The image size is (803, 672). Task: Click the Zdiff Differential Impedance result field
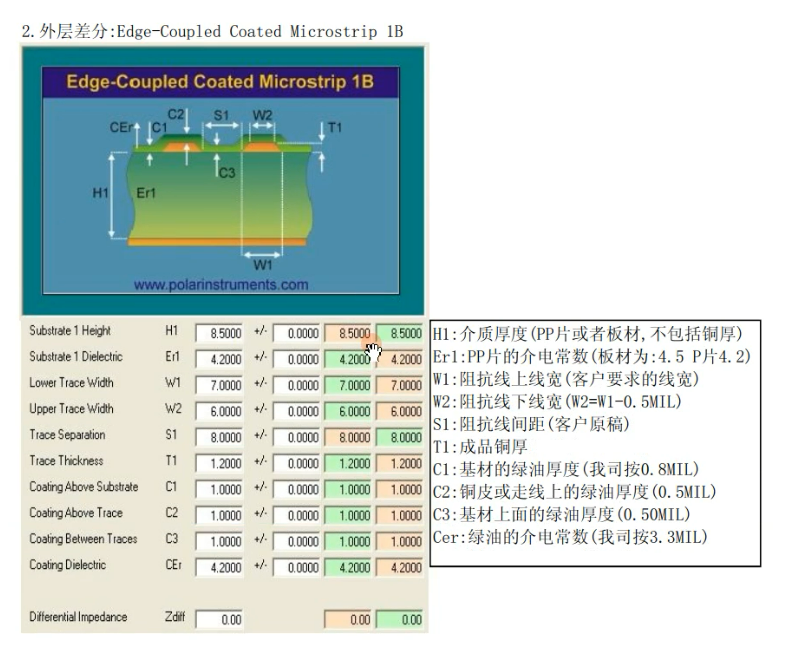click(x=219, y=620)
